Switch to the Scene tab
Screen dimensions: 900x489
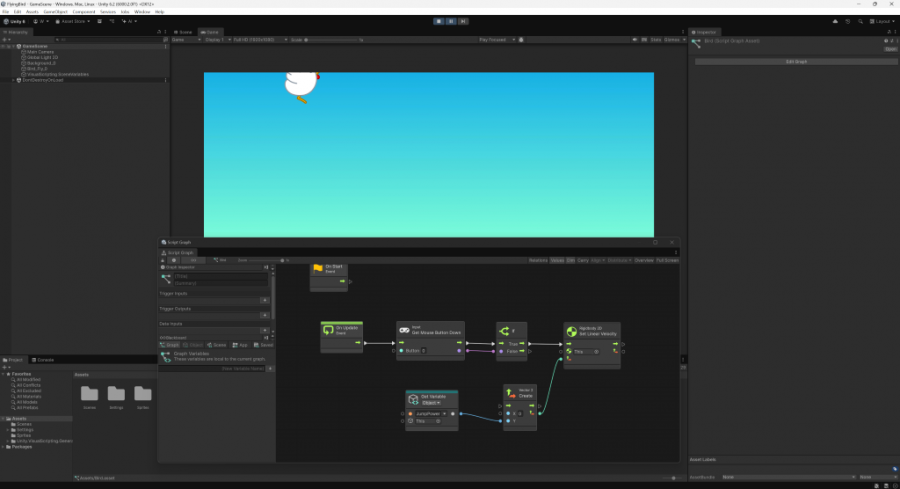pos(183,32)
